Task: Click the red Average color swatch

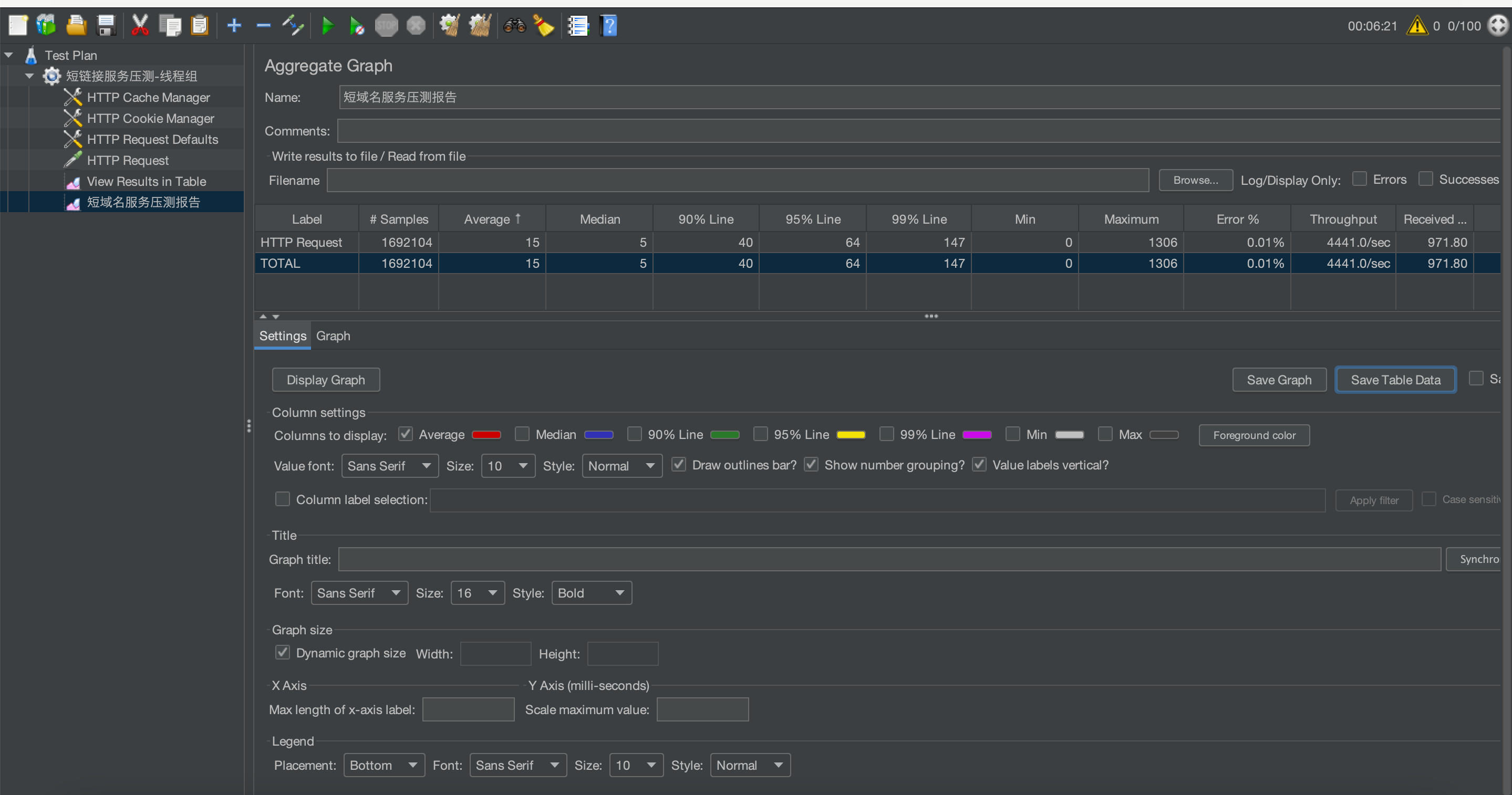Action: (486, 435)
